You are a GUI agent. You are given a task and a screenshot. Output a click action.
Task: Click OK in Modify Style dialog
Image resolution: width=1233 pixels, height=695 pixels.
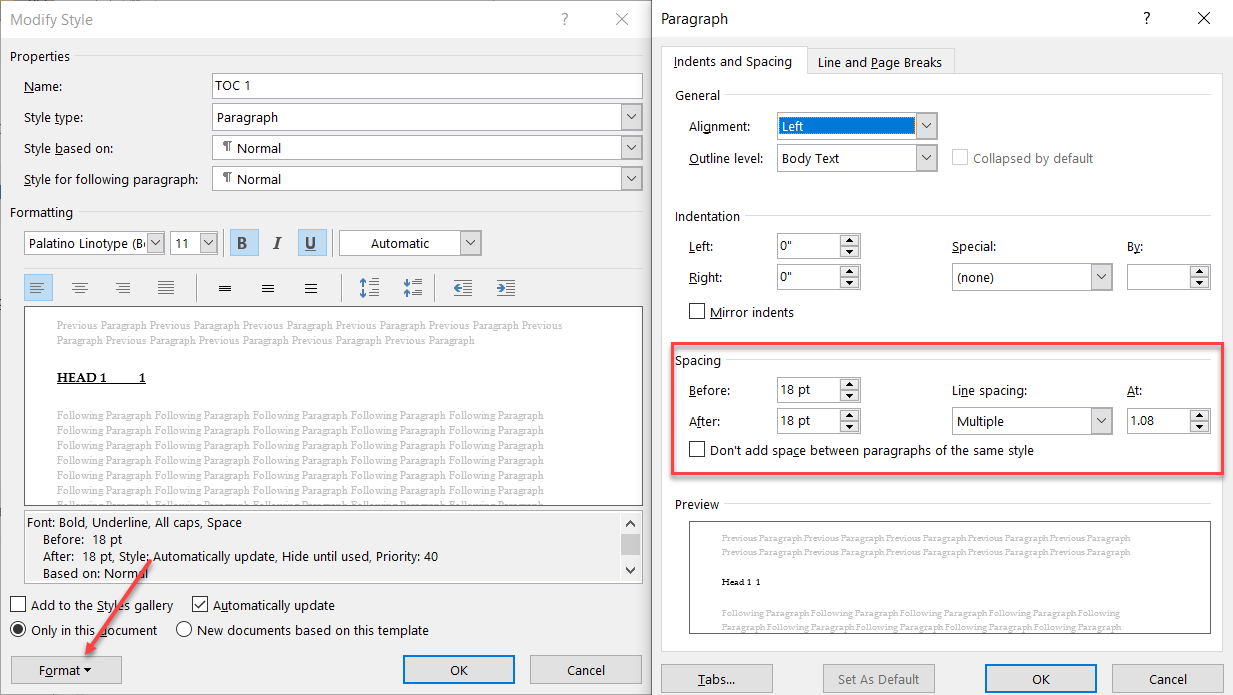[459, 670]
